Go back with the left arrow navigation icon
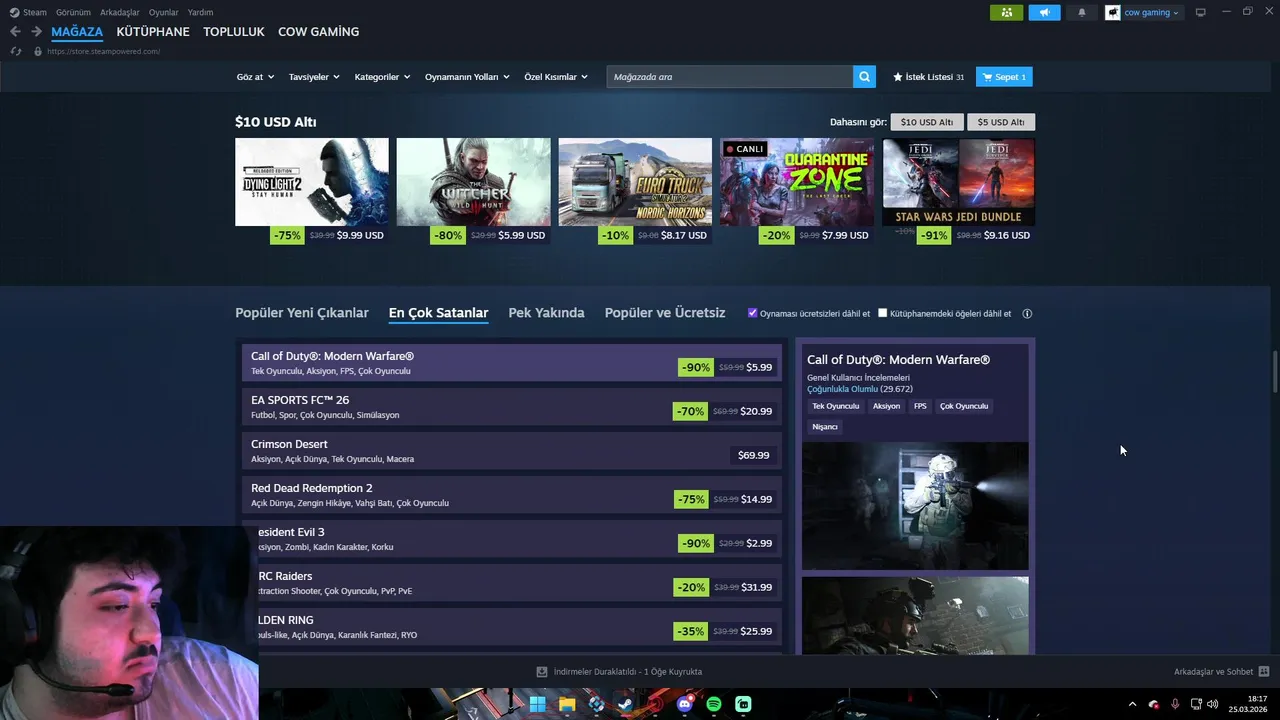This screenshot has height=720, width=1280. [15, 32]
